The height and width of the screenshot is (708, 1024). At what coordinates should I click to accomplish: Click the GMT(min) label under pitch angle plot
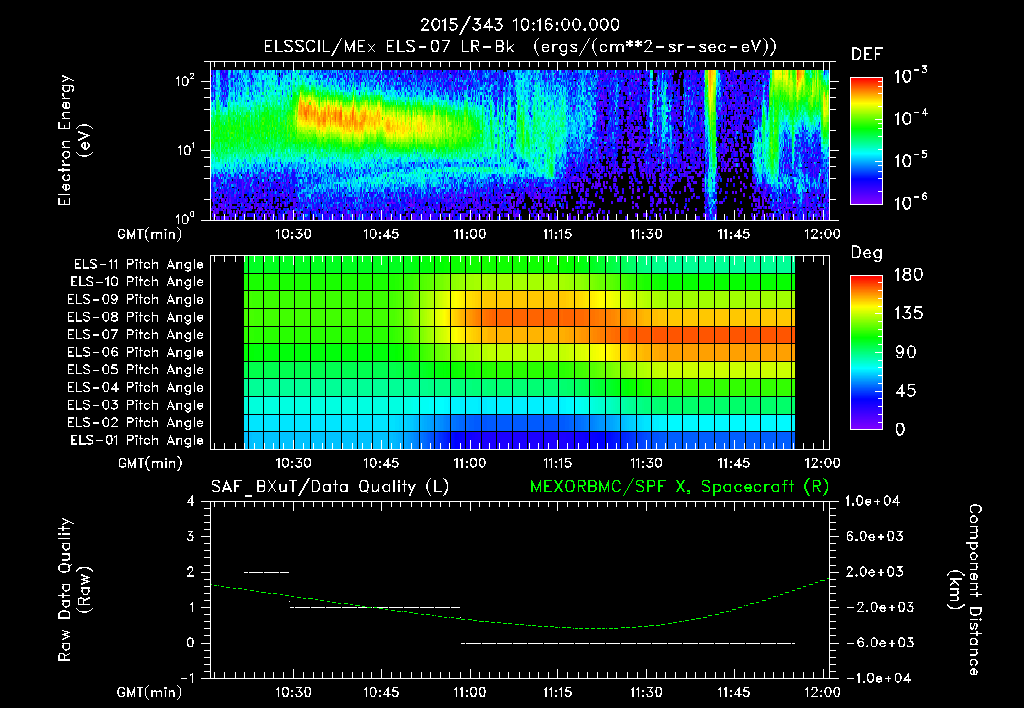pos(150,464)
